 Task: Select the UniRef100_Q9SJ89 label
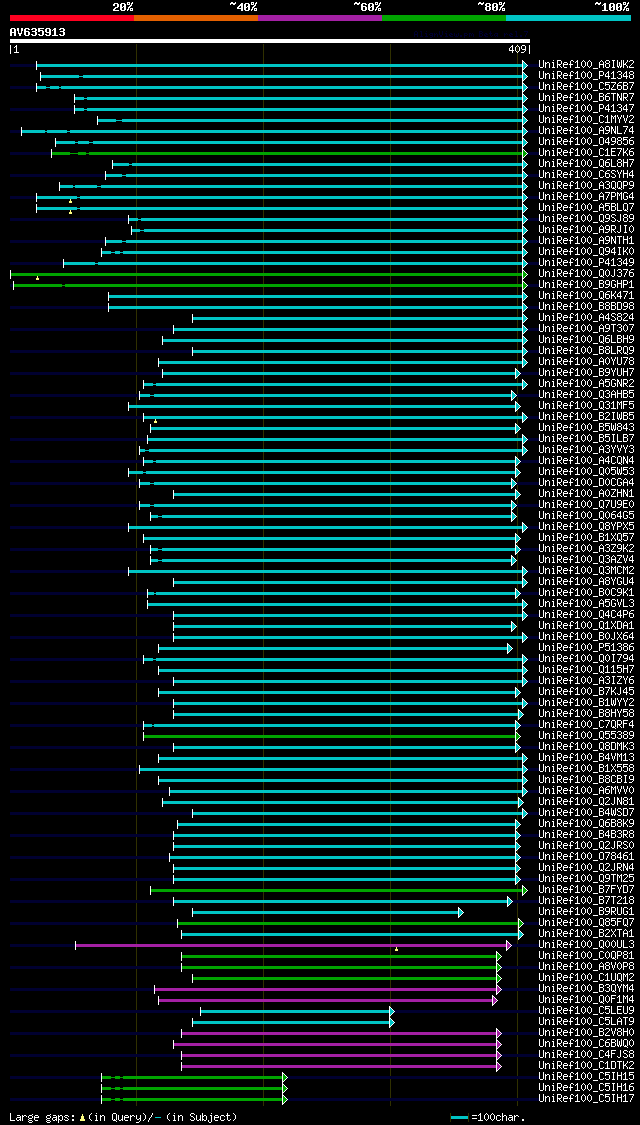click(586, 219)
